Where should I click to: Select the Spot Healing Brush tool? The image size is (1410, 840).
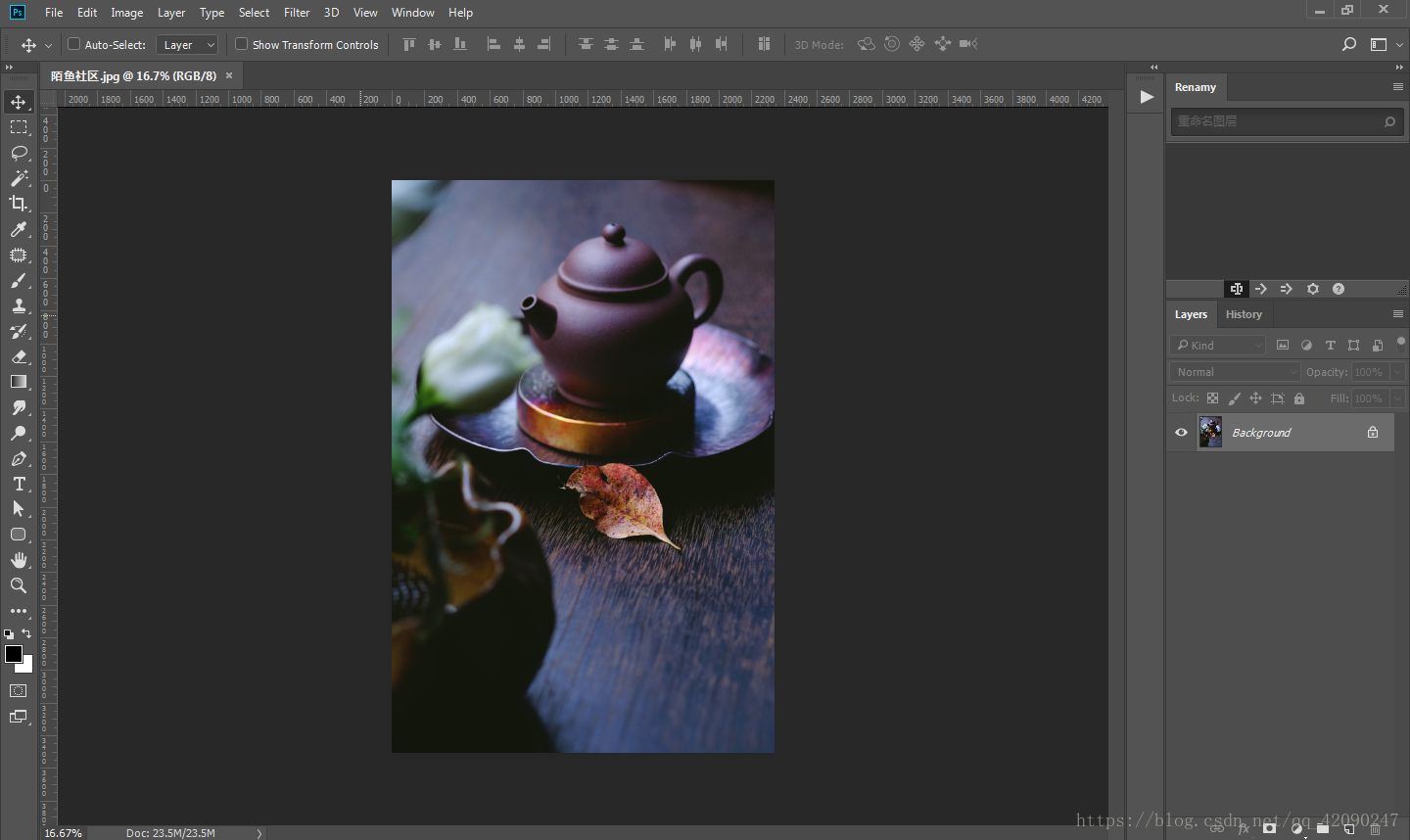coord(19,255)
